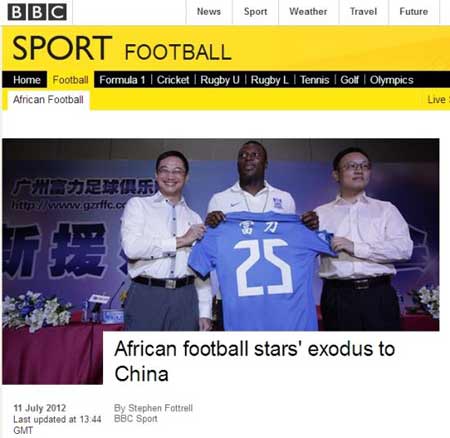Open the Weather section
The width and height of the screenshot is (450, 438).
tap(308, 12)
